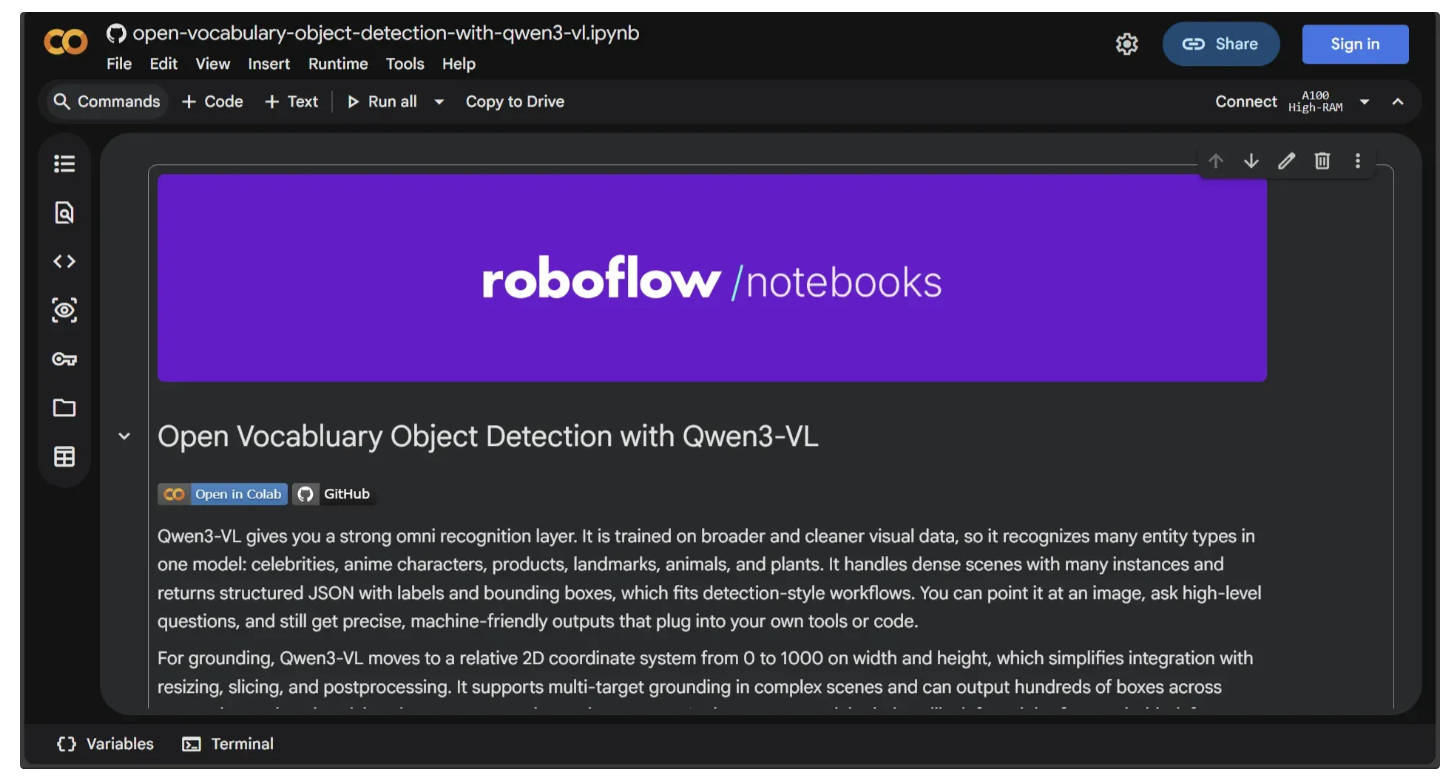The image size is (1450, 782).
Task: Open the Insert menu
Action: [x=269, y=64]
